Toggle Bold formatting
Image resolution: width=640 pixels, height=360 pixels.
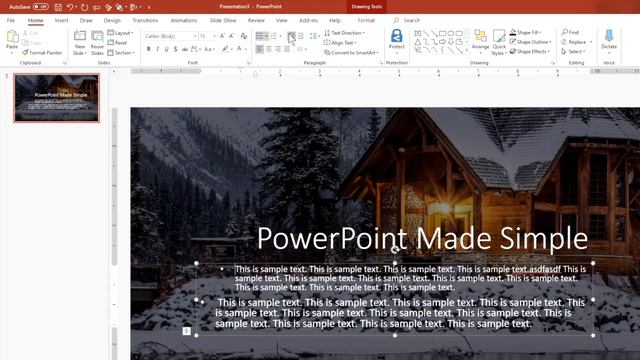149,49
